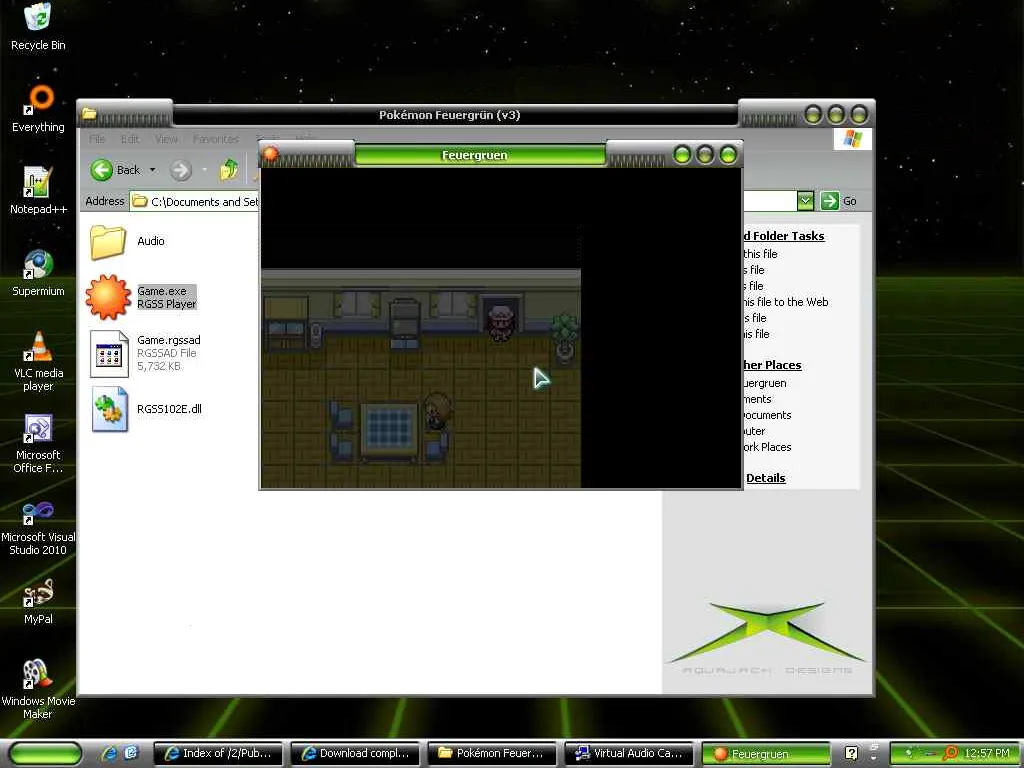Viewport: 1024px width, 768px height.
Task: Click the File and Folder Tasks header
Action: (784, 236)
